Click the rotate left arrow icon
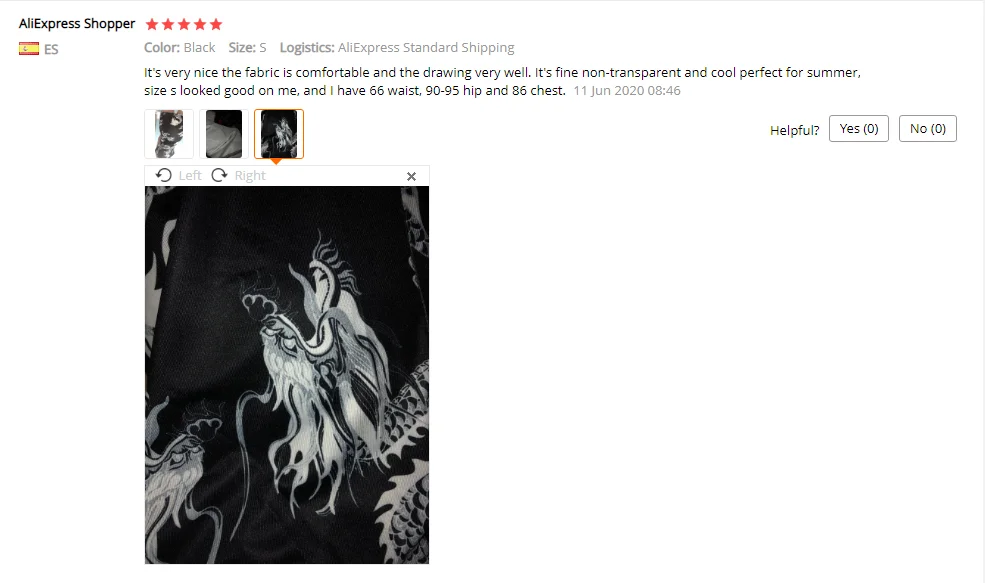Screen dimensions: 985x583 (x=164, y=175)
